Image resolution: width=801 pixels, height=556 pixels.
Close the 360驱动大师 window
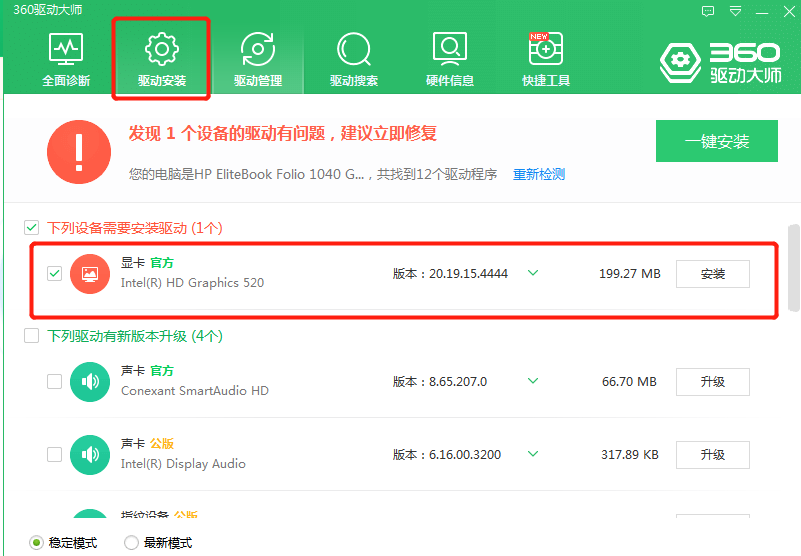pyautogui.click(x=789, y=11)
